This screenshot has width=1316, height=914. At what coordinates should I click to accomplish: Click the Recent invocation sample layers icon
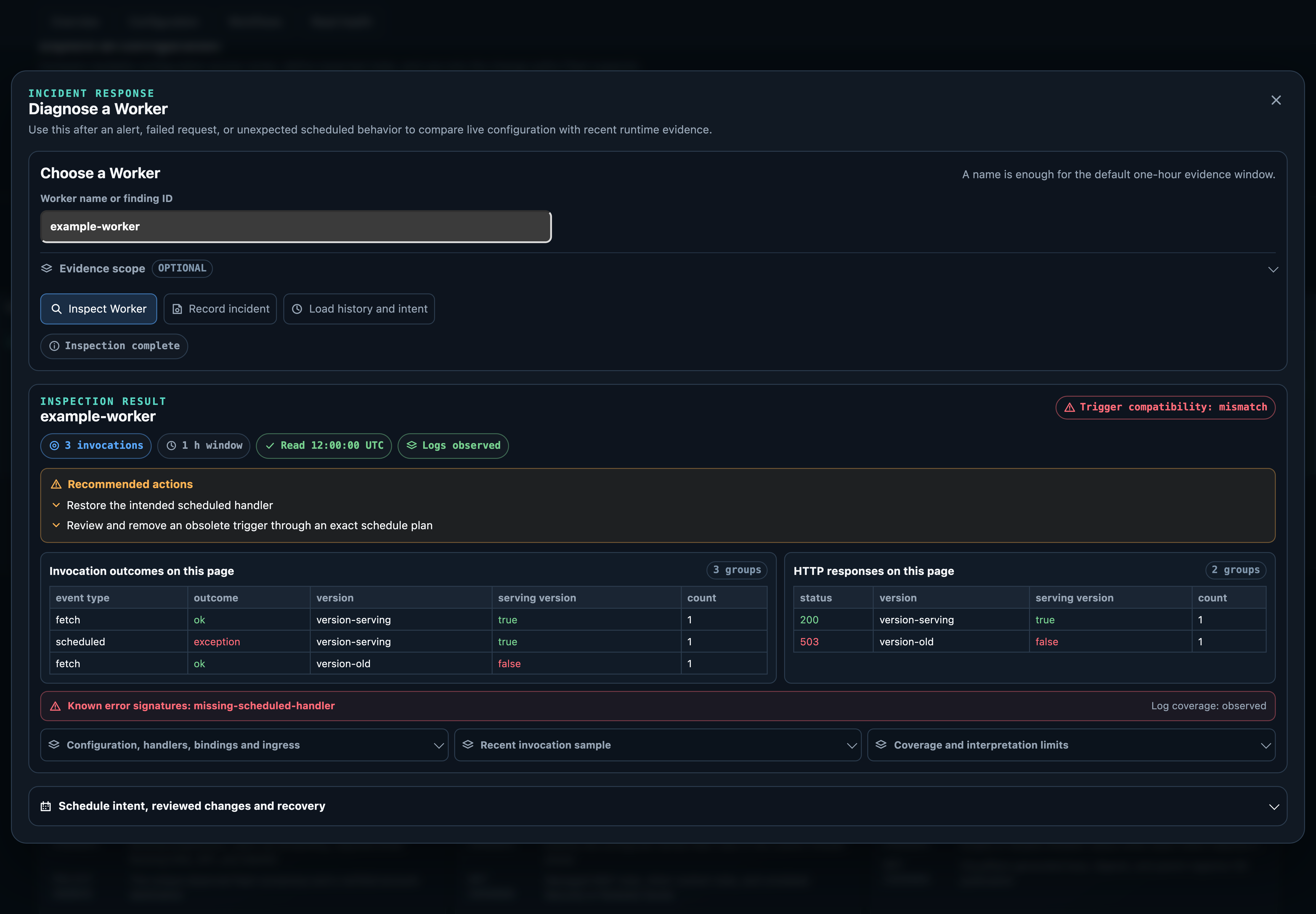[468, 744]
